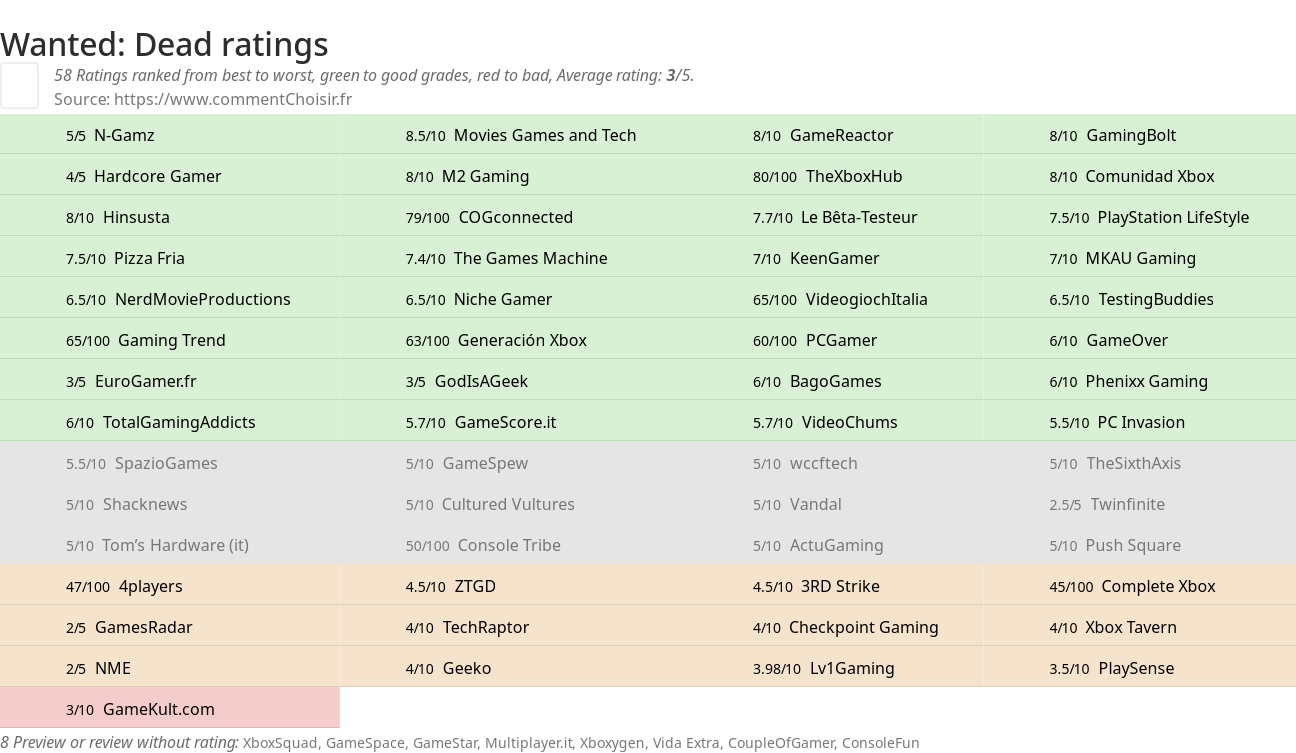
Task: Select the Shacknews 5/10 entry
Action: click(x=170, y=504)
